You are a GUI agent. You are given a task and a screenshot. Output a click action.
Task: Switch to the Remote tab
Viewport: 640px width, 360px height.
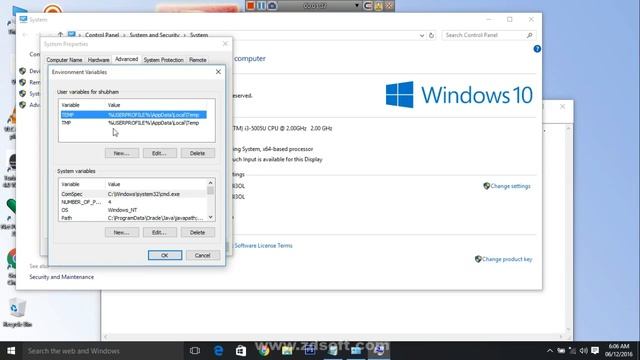click(x=198, y=60)
